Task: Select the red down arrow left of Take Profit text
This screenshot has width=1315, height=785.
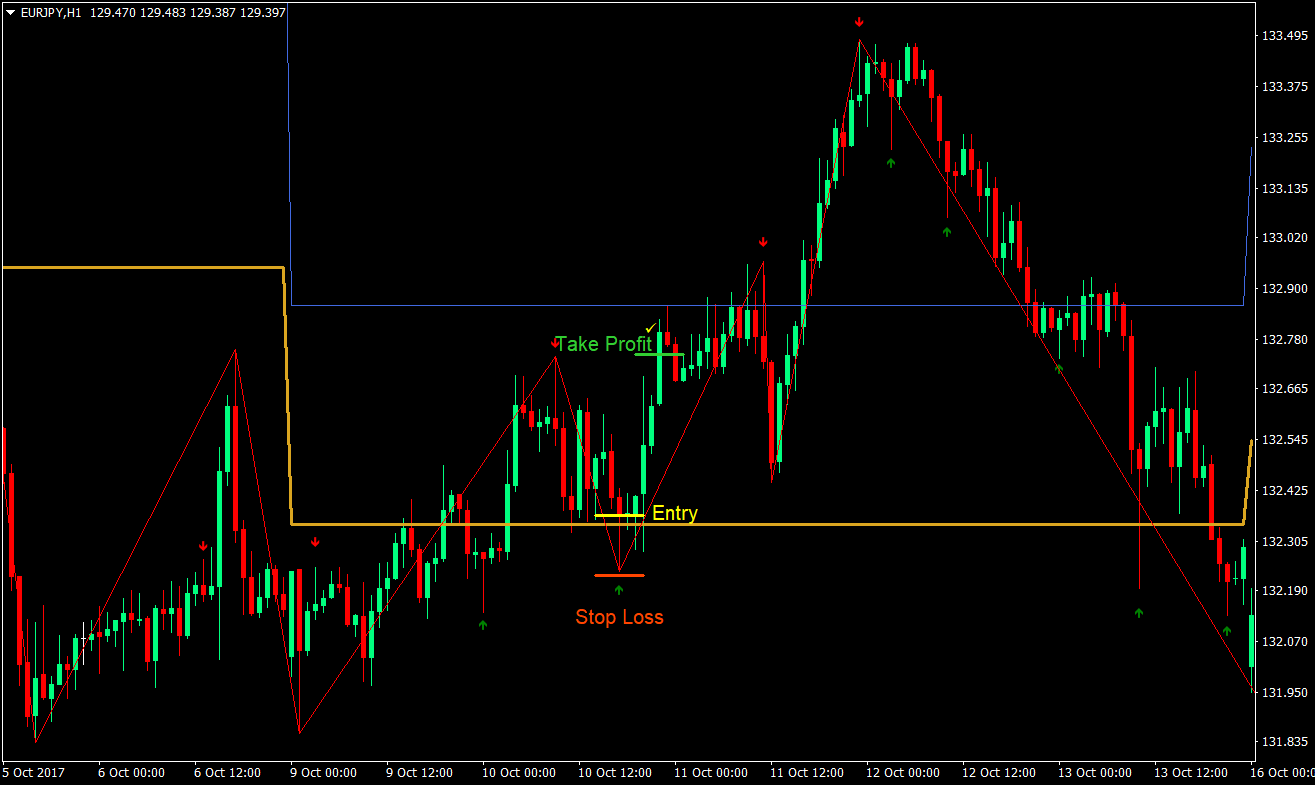Action: tap(555, 343)
